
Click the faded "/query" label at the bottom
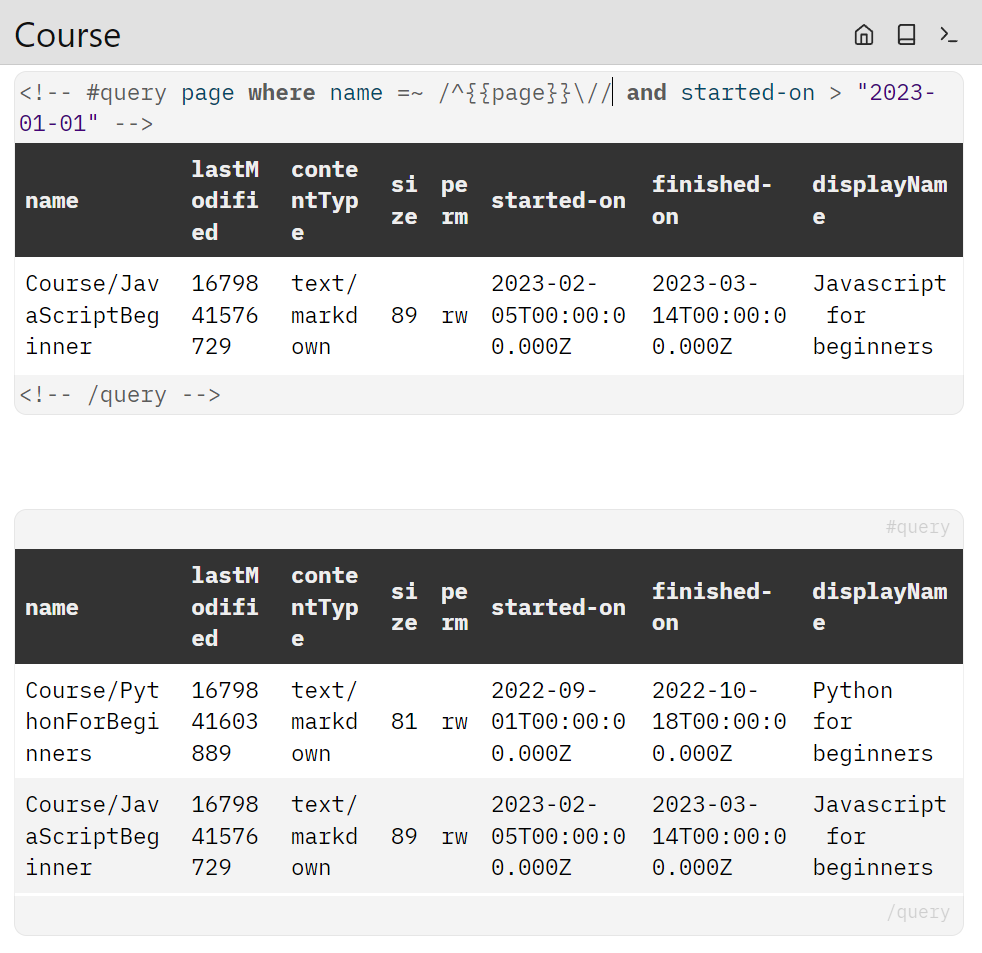pos(917,912)
